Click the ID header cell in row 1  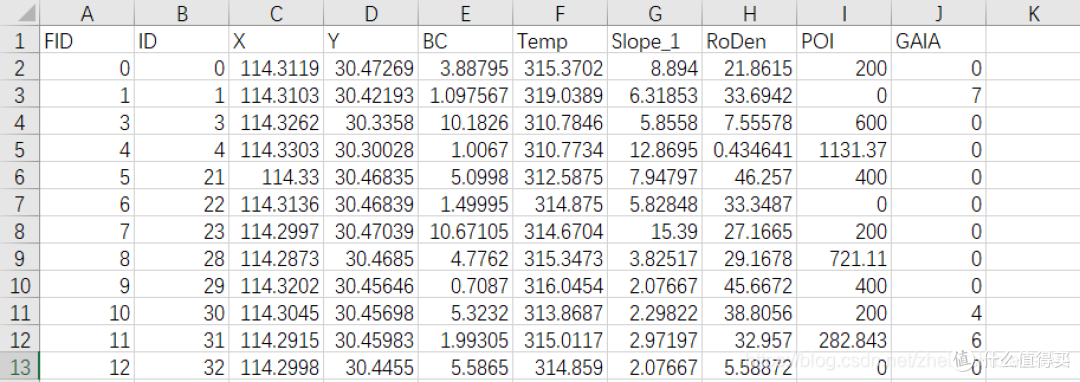coord(182,41)
